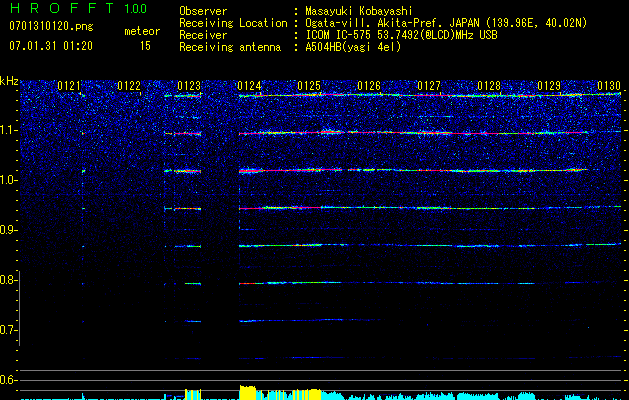The image size is (629, 400).
Task: Select the Ogata-vill. Akita-Pref. JAPAN location text
Action: click(x=446, y=23)
